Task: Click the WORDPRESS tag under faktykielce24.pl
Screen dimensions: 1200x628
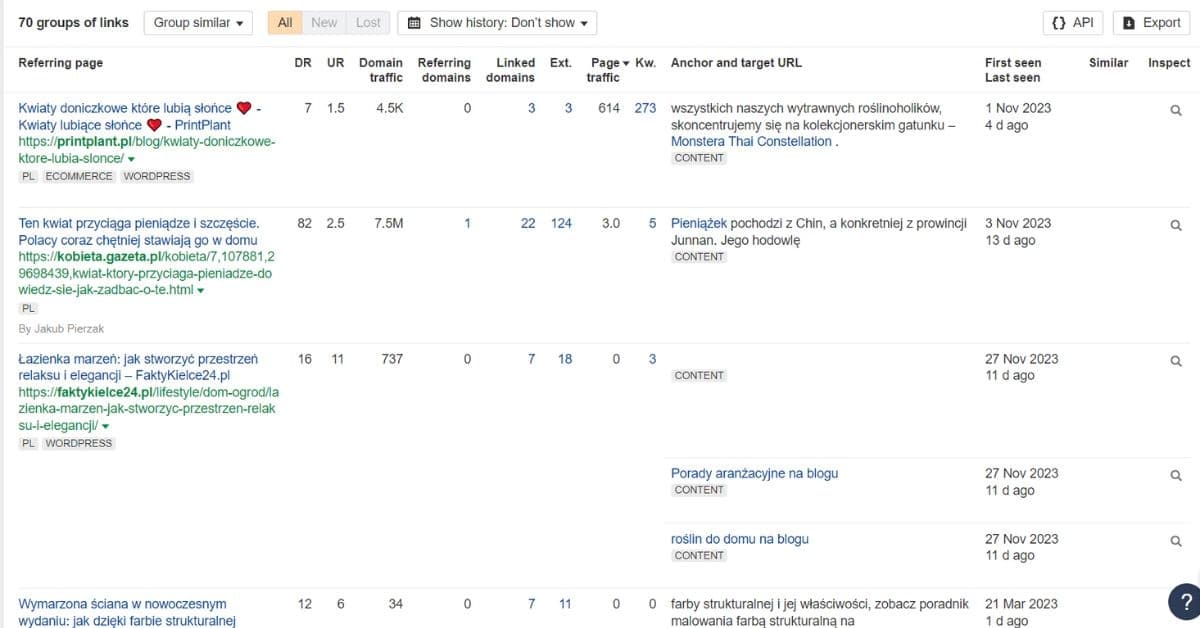Action: point(79,443)
